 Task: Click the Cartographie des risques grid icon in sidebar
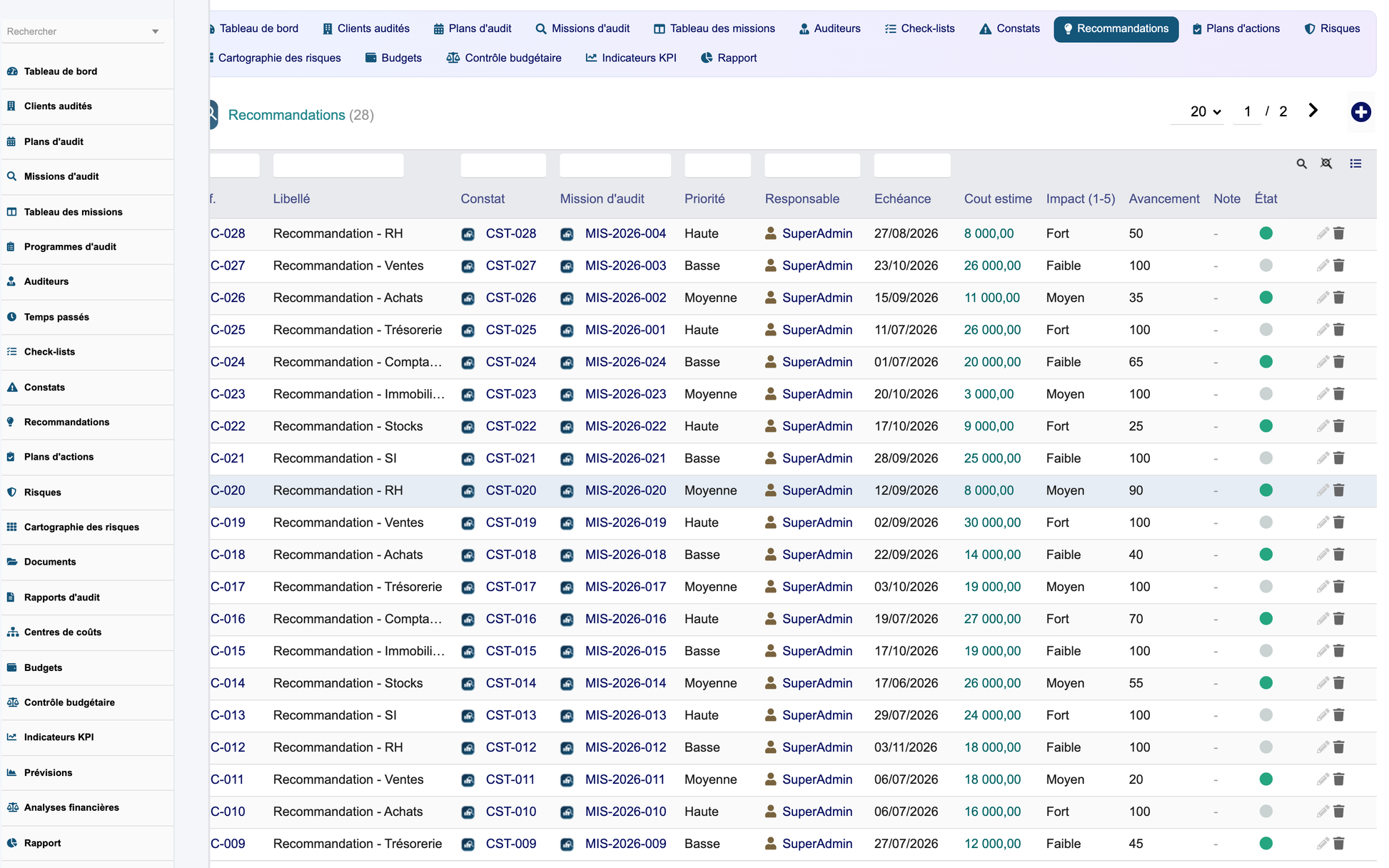pos(11,528)
